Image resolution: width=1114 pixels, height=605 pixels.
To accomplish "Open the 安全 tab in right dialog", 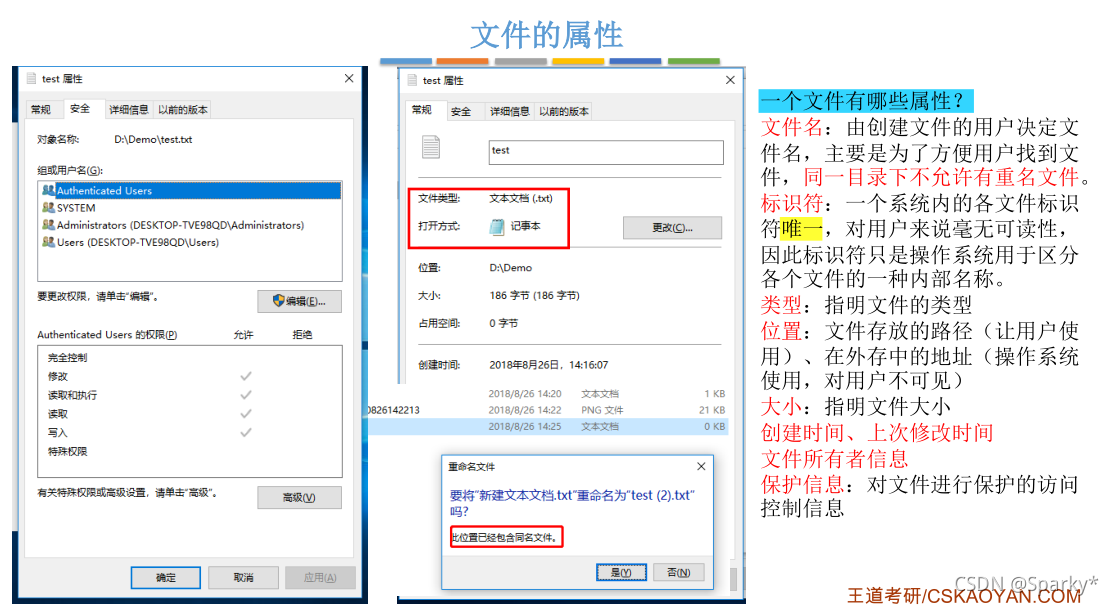I will click(461, 111).
